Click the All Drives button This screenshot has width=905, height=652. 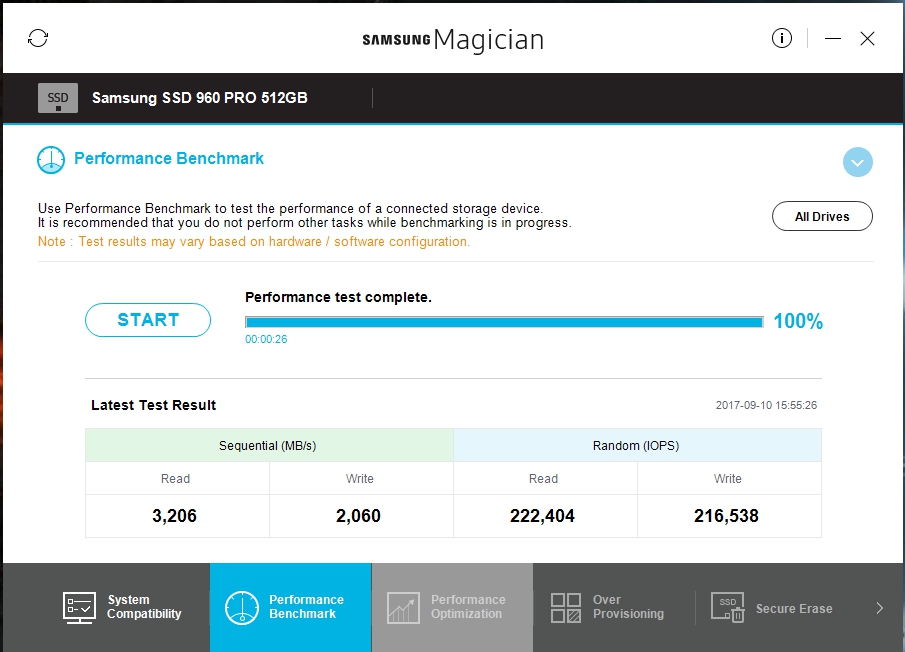822,216
